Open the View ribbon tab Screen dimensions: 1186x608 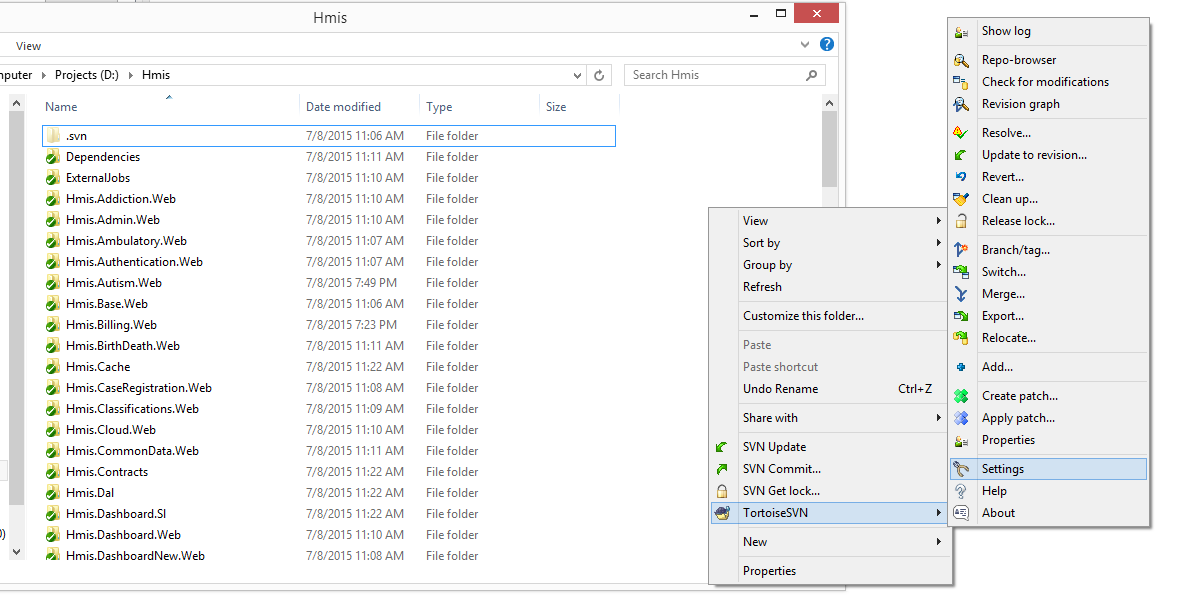pyautogui.click(x=28, y=46)
